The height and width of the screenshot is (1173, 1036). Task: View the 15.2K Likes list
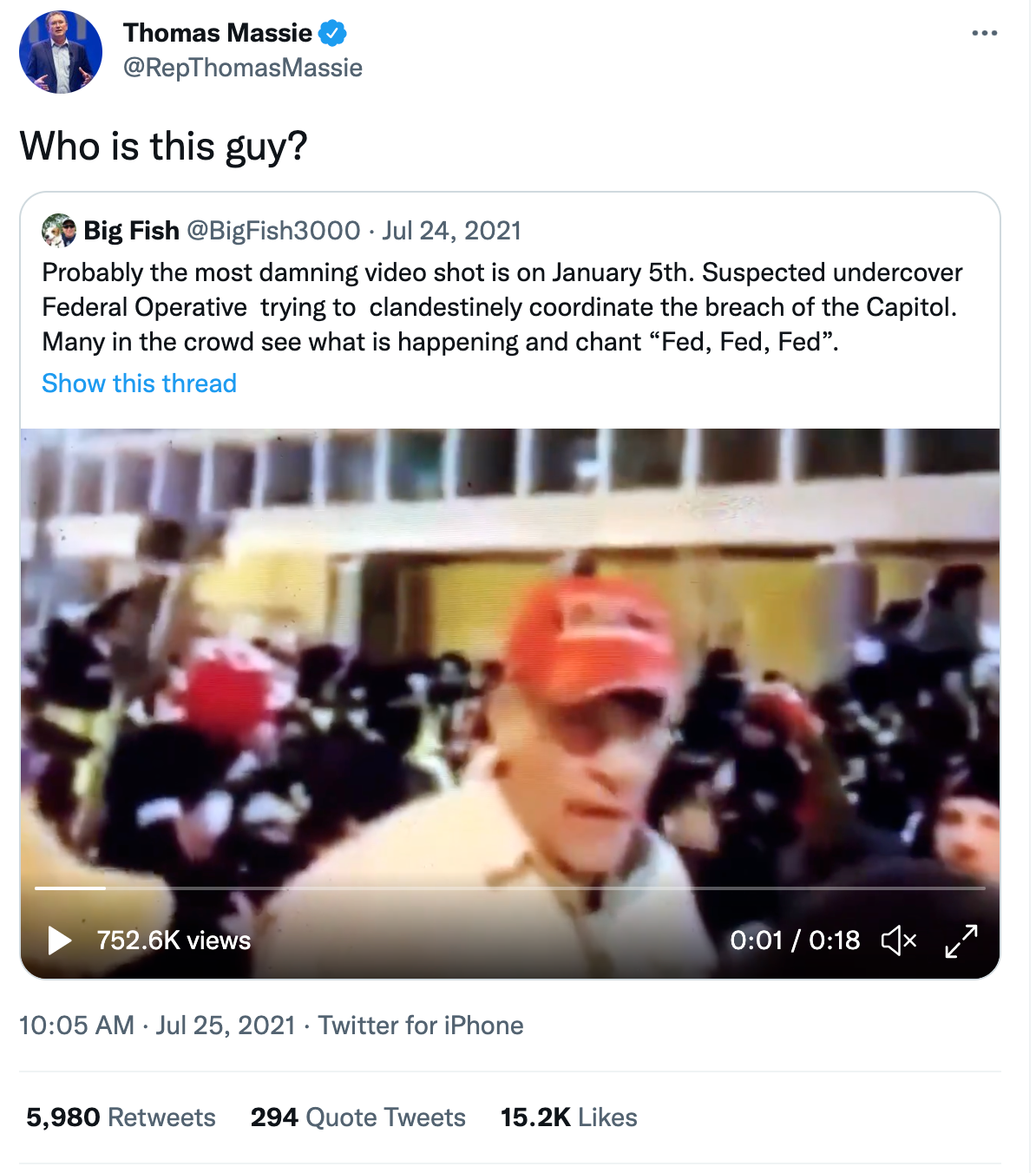[x=568, y=1117]
